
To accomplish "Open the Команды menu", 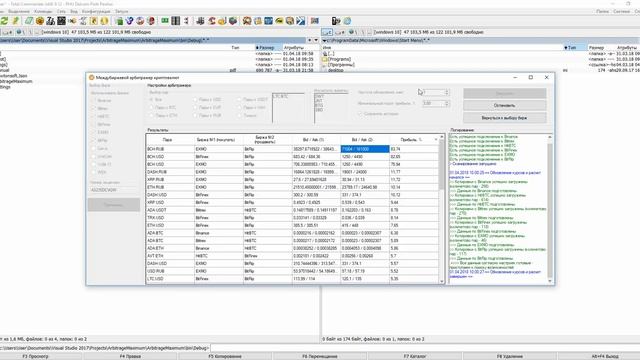I will click(43, 11).
